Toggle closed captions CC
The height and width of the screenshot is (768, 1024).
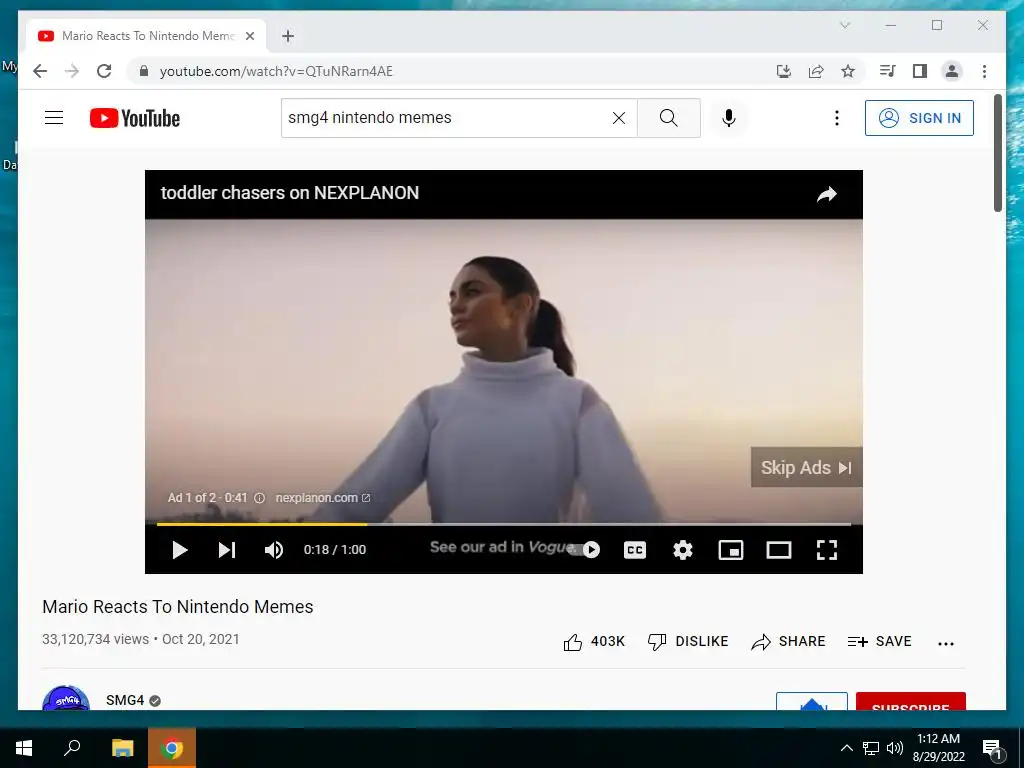coord(635,550)
